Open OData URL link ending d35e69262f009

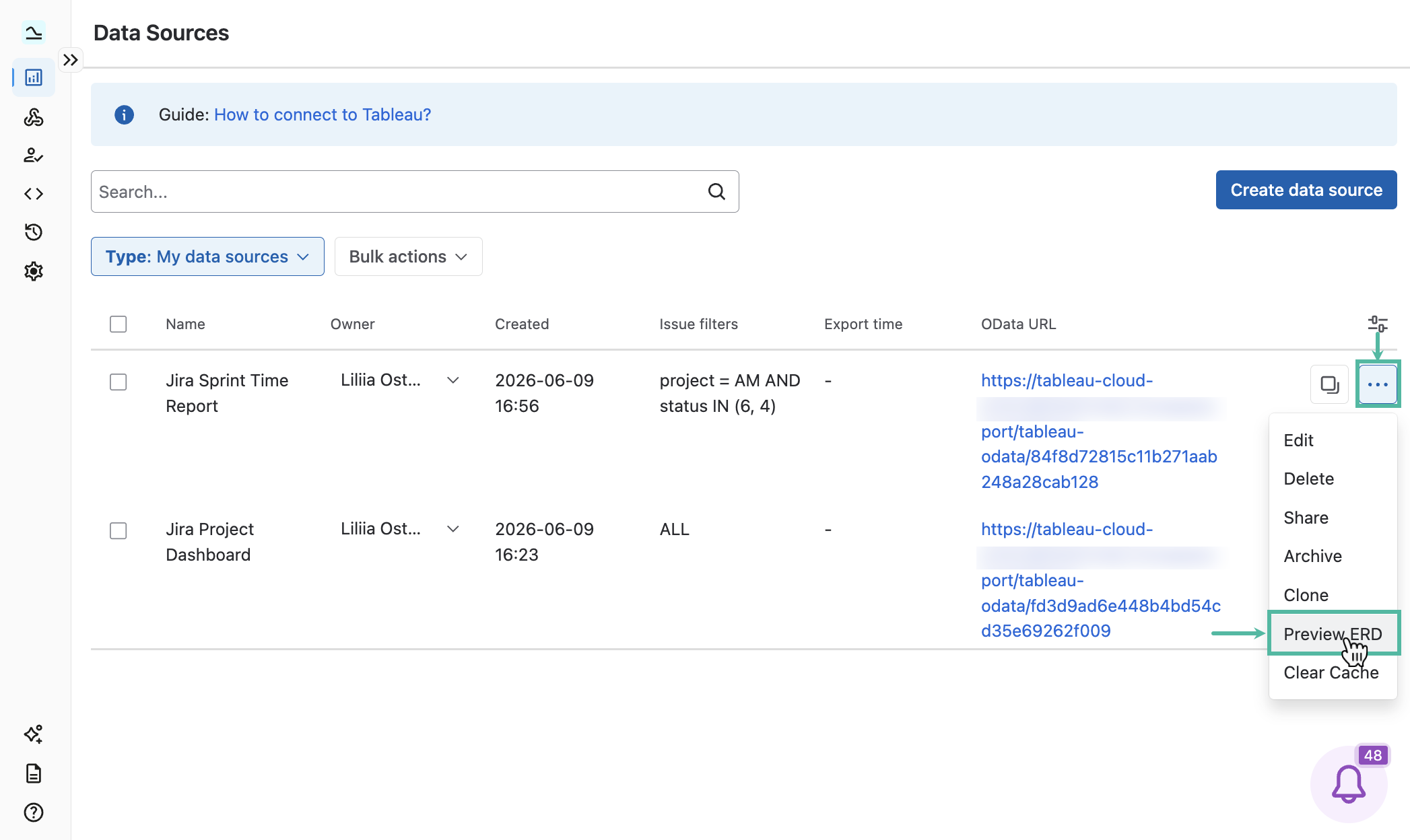pos(1100,580)
